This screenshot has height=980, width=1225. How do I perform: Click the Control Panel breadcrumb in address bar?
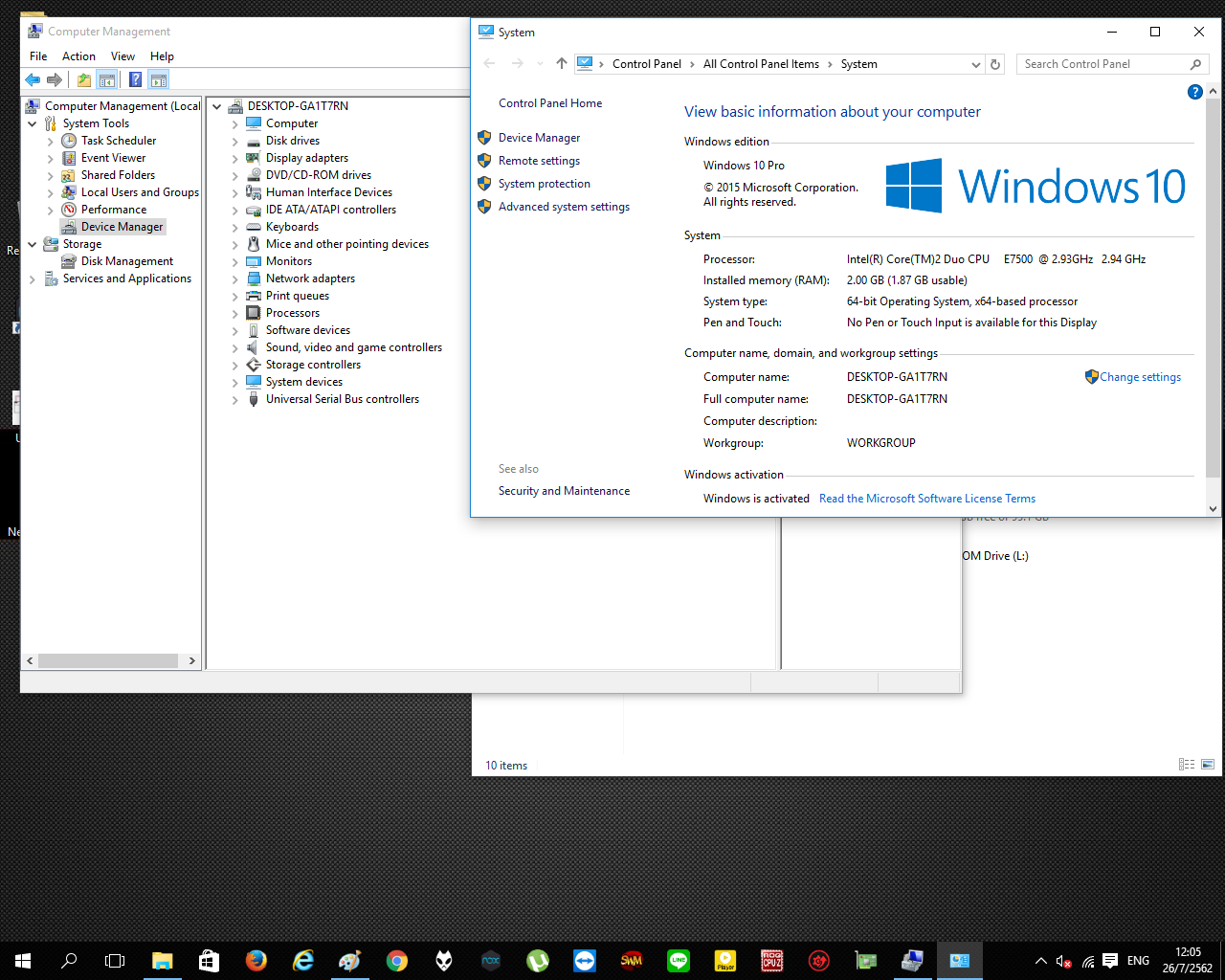coord(647,64)
